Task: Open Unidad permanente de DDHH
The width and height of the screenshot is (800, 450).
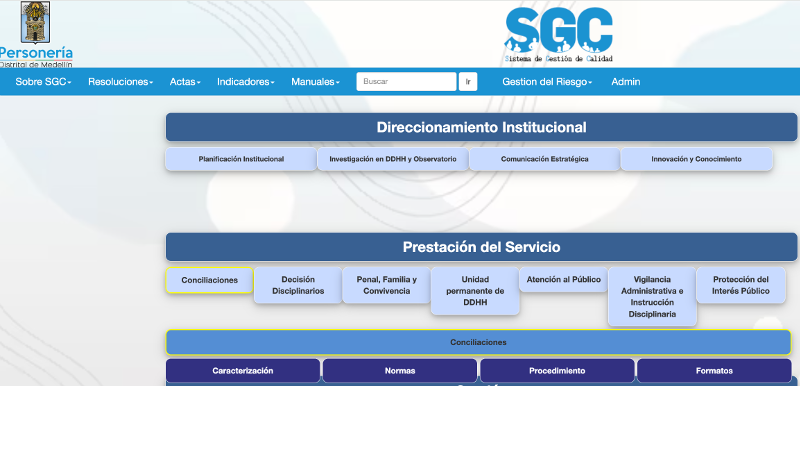Action: click(475, 291)
